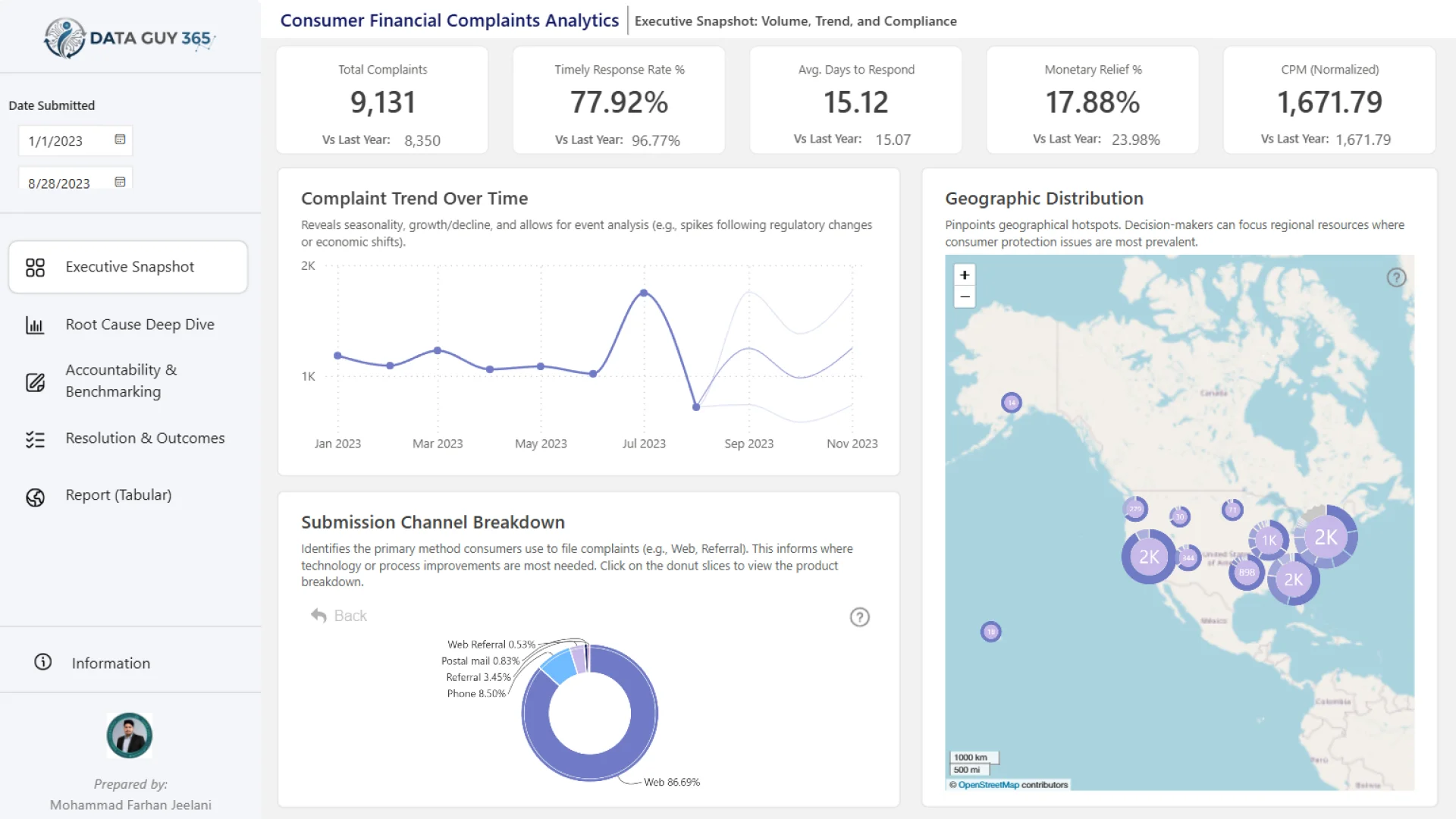Viewport: 1456px width, 819px height.
Task: Open the OpenStreetMap attribution link
Action: coord(988,785)
